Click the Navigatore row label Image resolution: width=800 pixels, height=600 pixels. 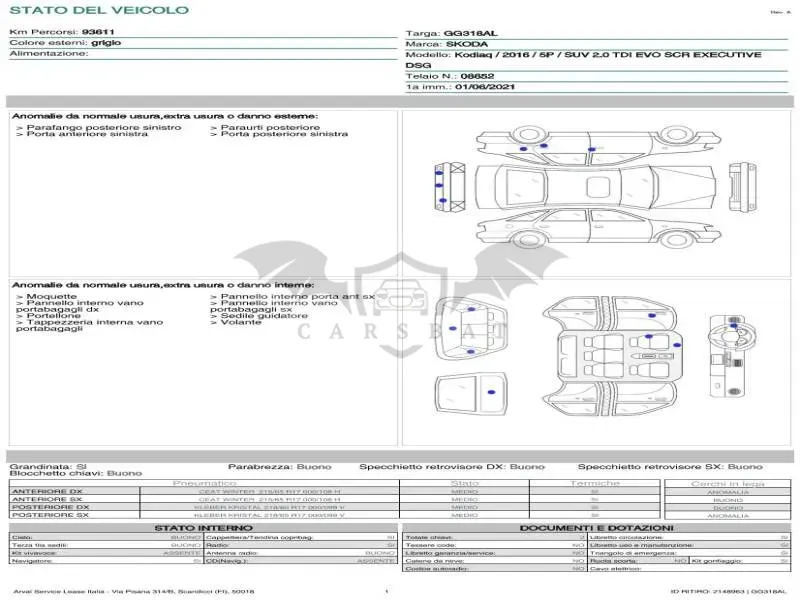point(32,561)
